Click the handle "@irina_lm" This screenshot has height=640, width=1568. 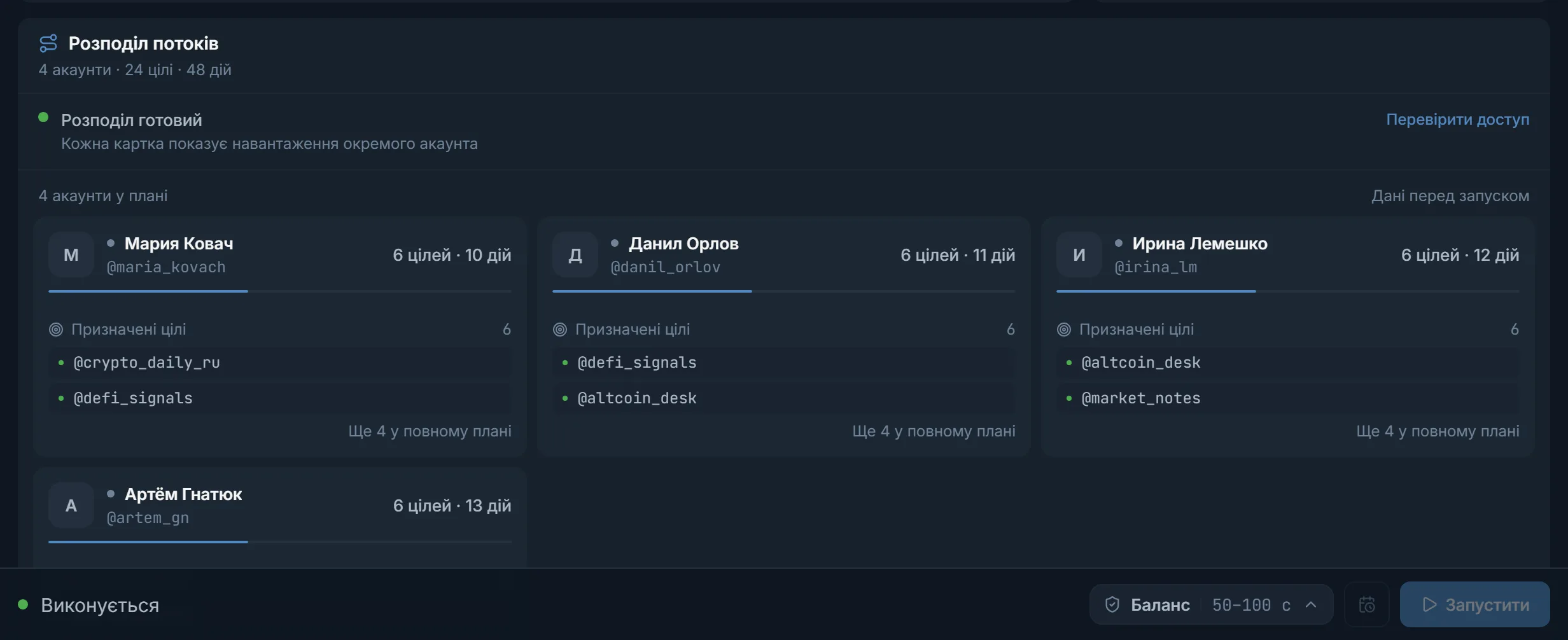[x=1156, y=267]
